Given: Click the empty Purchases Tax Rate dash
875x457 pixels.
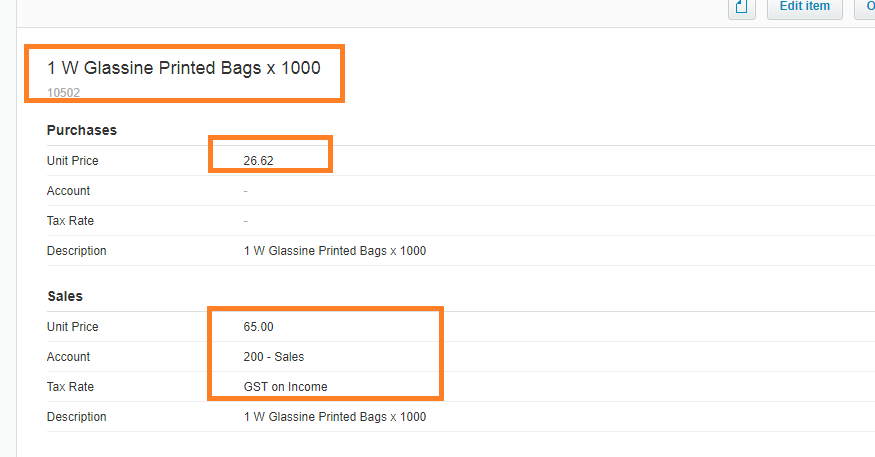Looking at the screenshot, I should point(246,221).
